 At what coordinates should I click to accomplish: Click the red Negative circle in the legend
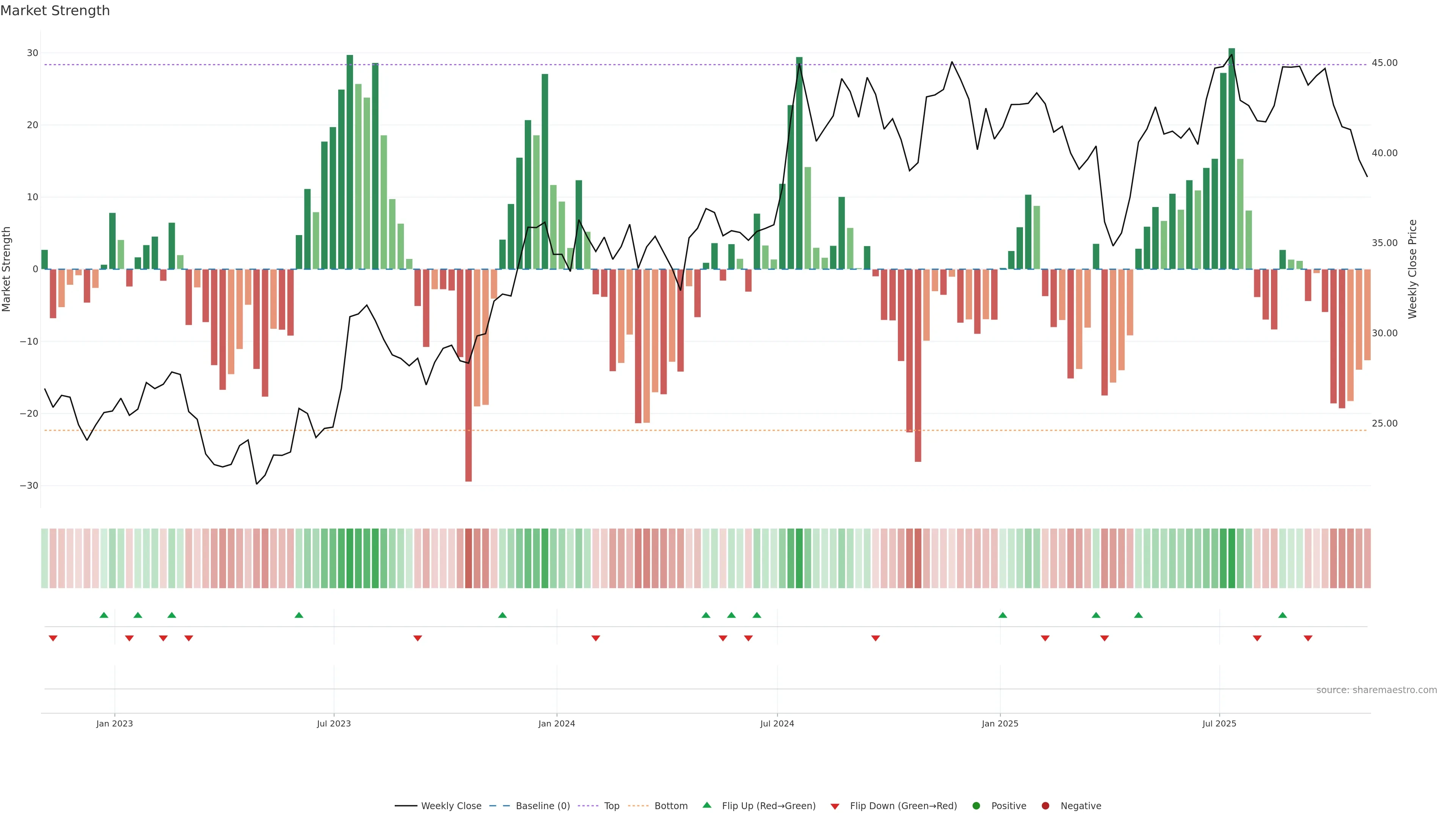pos(1045,806)
